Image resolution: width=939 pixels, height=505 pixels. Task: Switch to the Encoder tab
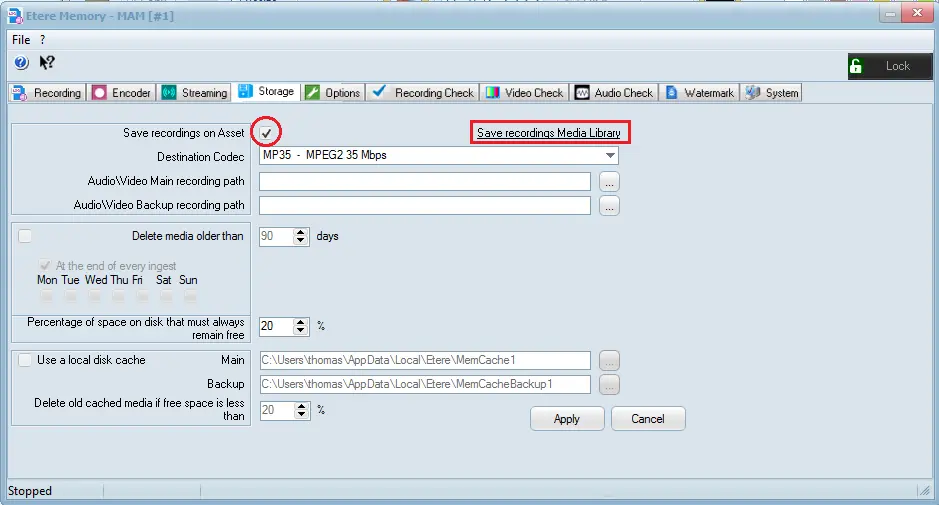click(x=122, y=93)
